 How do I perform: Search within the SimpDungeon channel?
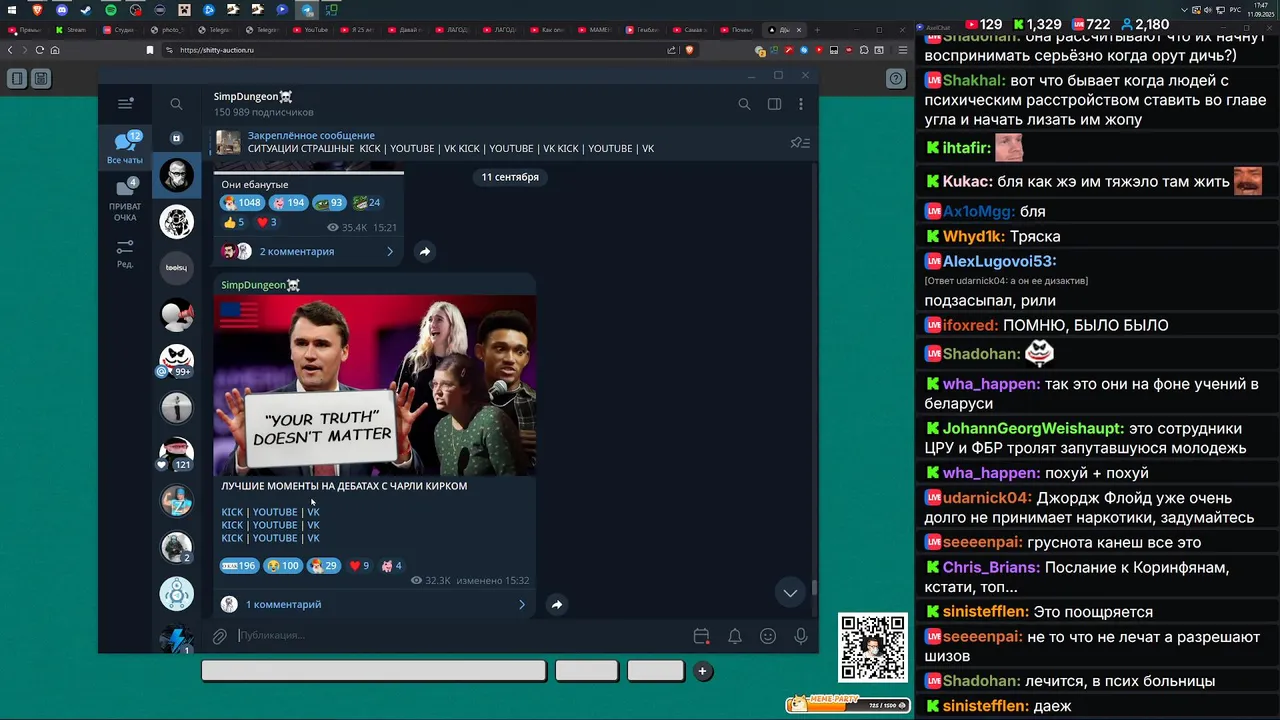744,104
